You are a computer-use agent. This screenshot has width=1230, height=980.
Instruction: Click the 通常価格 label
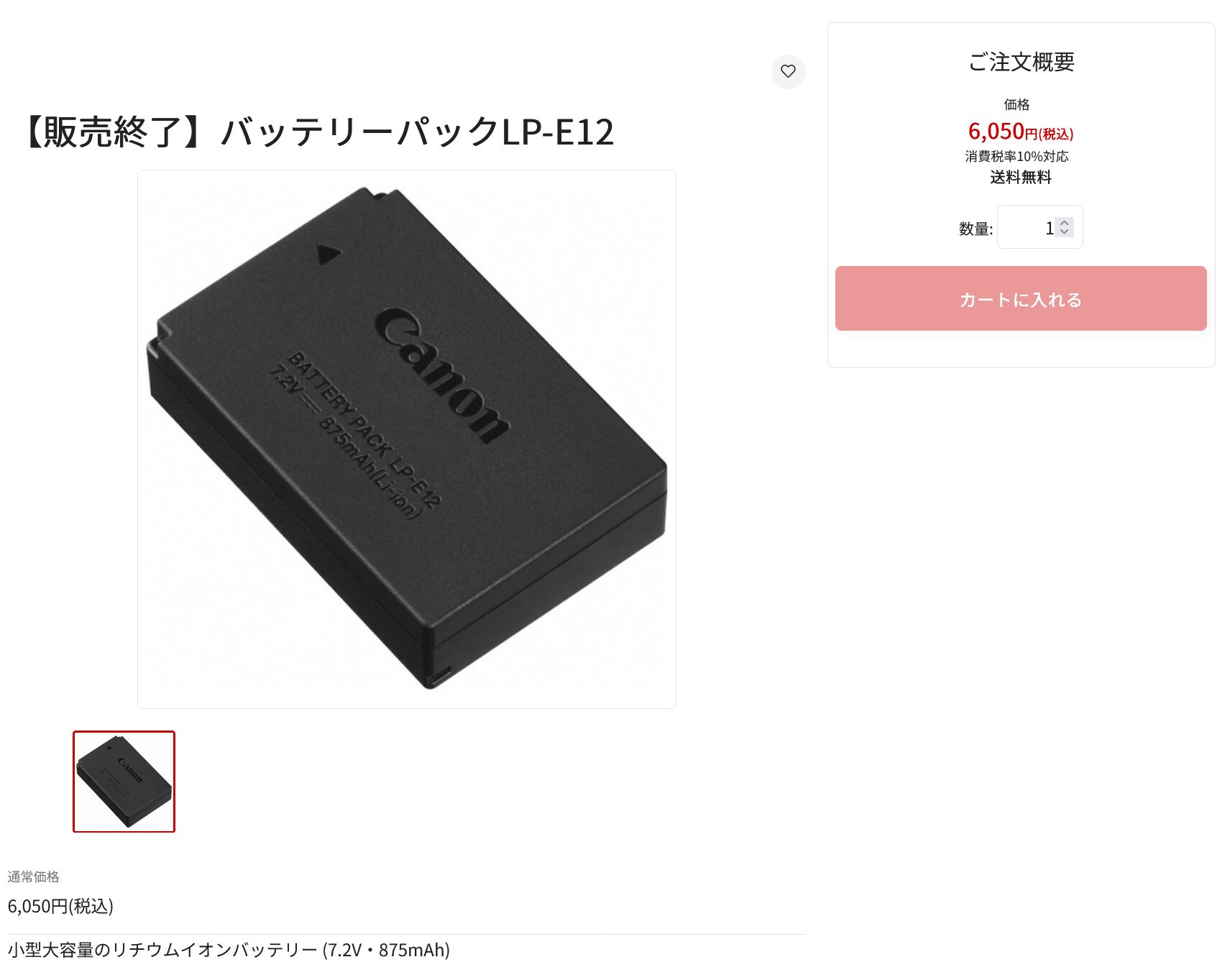click(x=33, y=876)
